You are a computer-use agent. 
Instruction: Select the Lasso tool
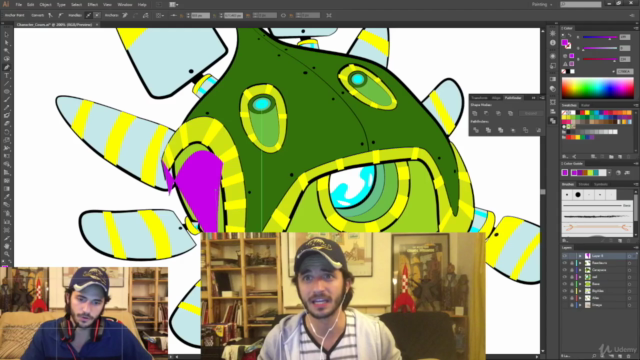7,59
